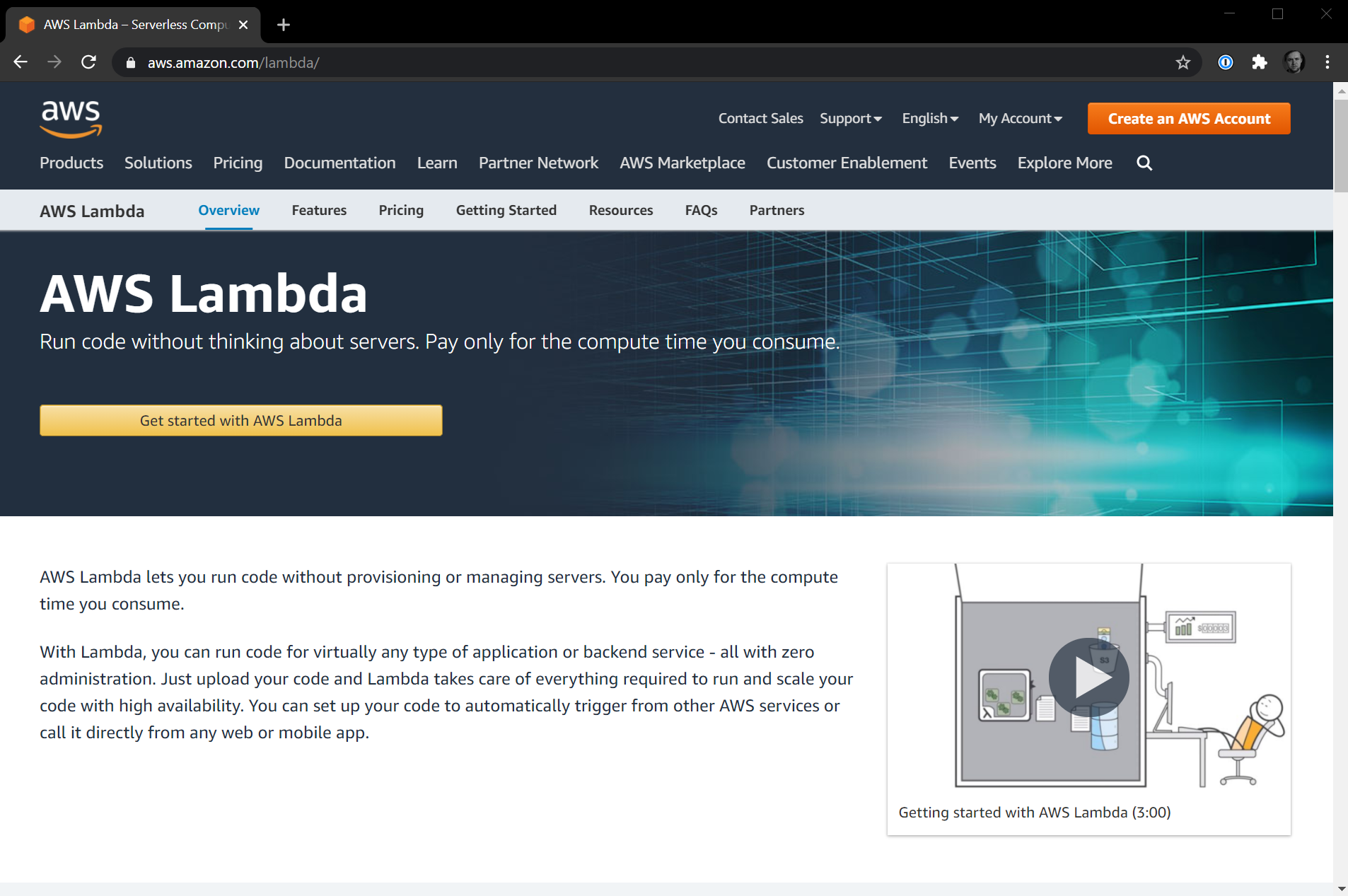The image size is (1348, 896).
Task: Click the page vertical scrollbar thumb
Action: pos(1340,146)
